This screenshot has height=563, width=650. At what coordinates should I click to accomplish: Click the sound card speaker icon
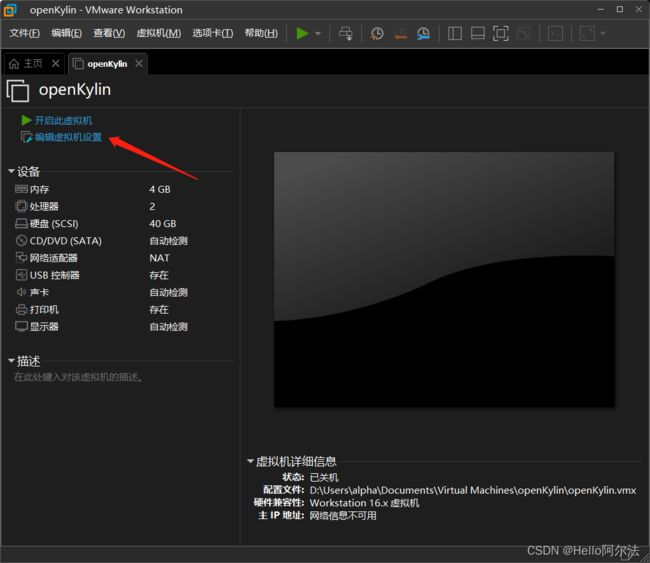[21, 292]
